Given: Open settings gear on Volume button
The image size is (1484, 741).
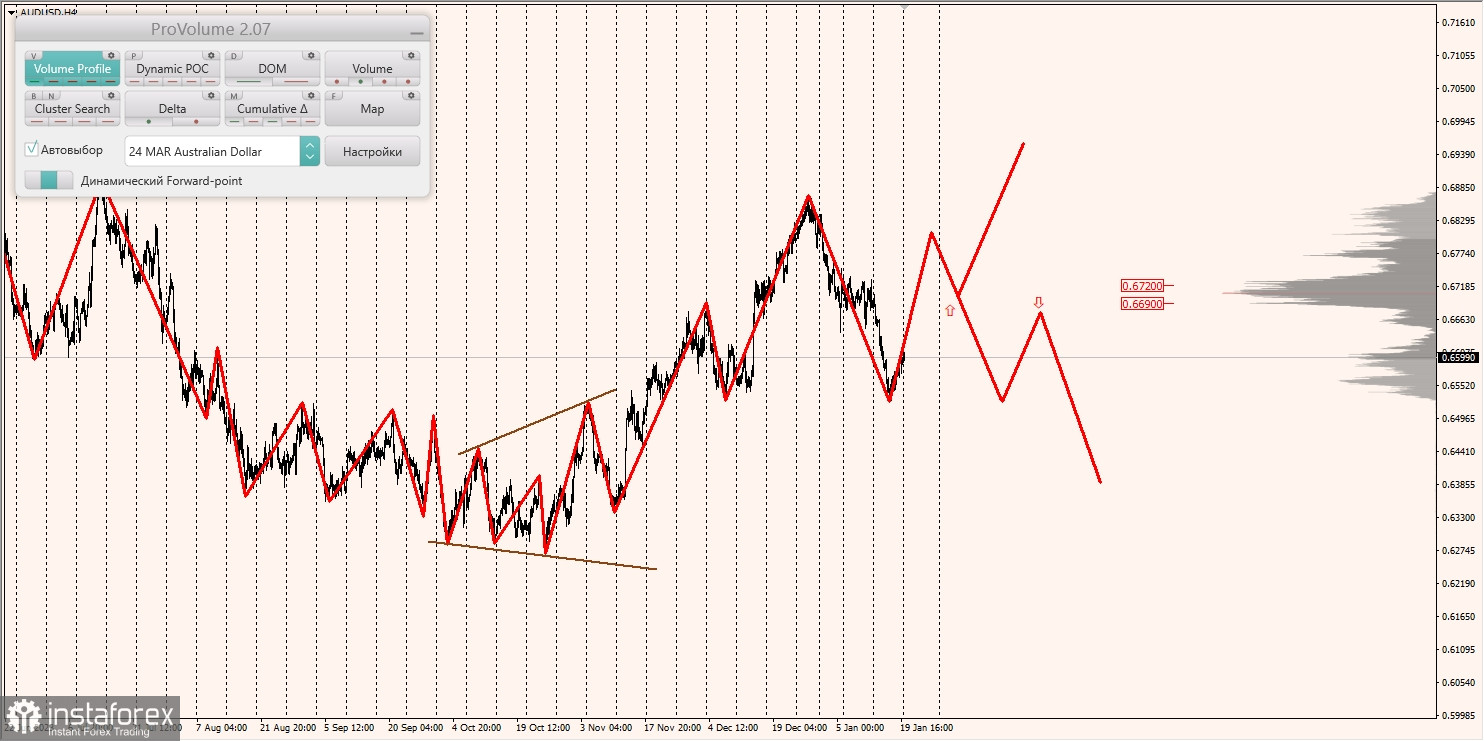Looking at the screenshot, I should tap(411, 55).
